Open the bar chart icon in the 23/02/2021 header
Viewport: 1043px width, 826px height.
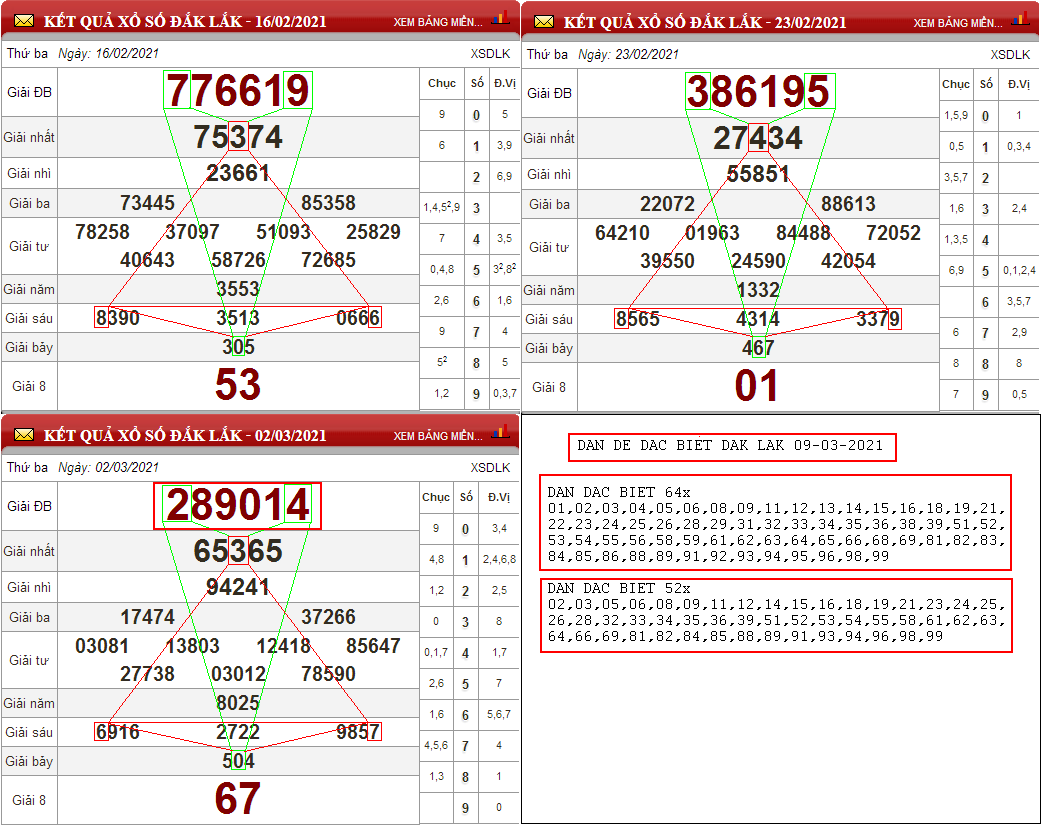click(1020, 19)
